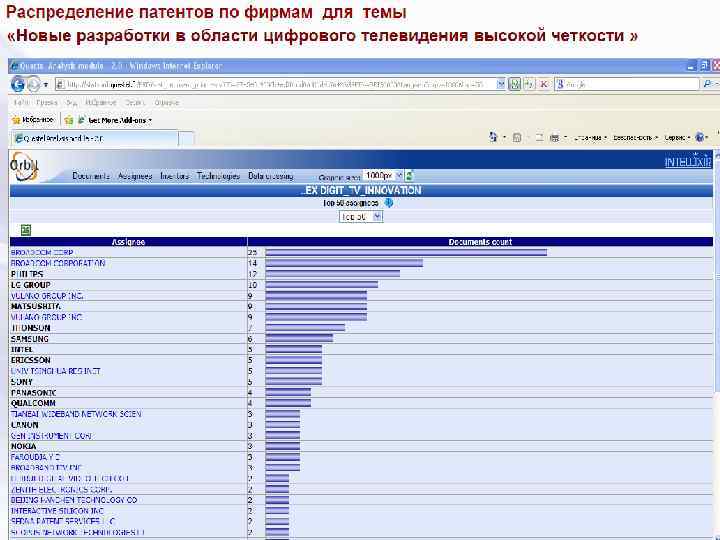Open the Top 50 selection dropdown
The image size is (720, 540).
point(361,216)
